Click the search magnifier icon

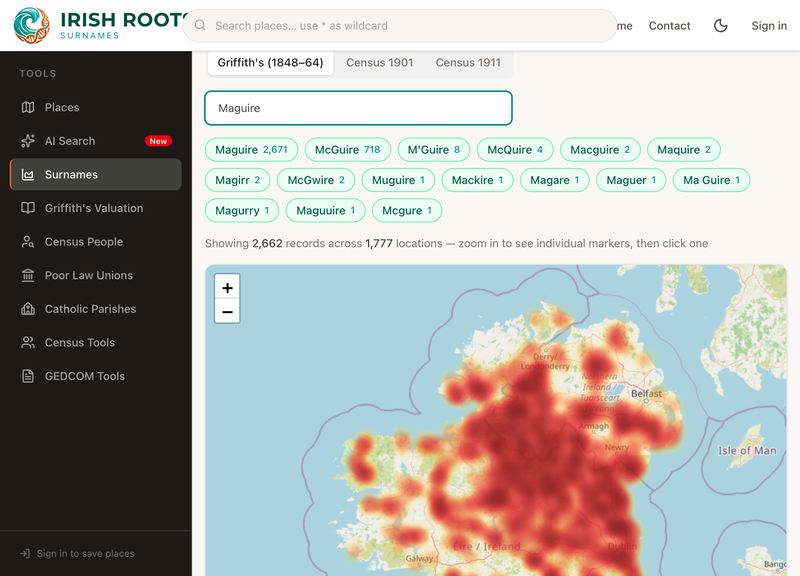pos(200,26)
